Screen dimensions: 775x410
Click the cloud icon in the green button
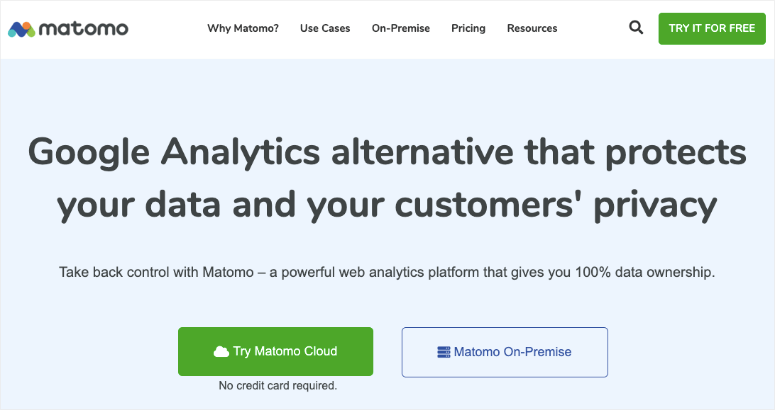point(221,352)
